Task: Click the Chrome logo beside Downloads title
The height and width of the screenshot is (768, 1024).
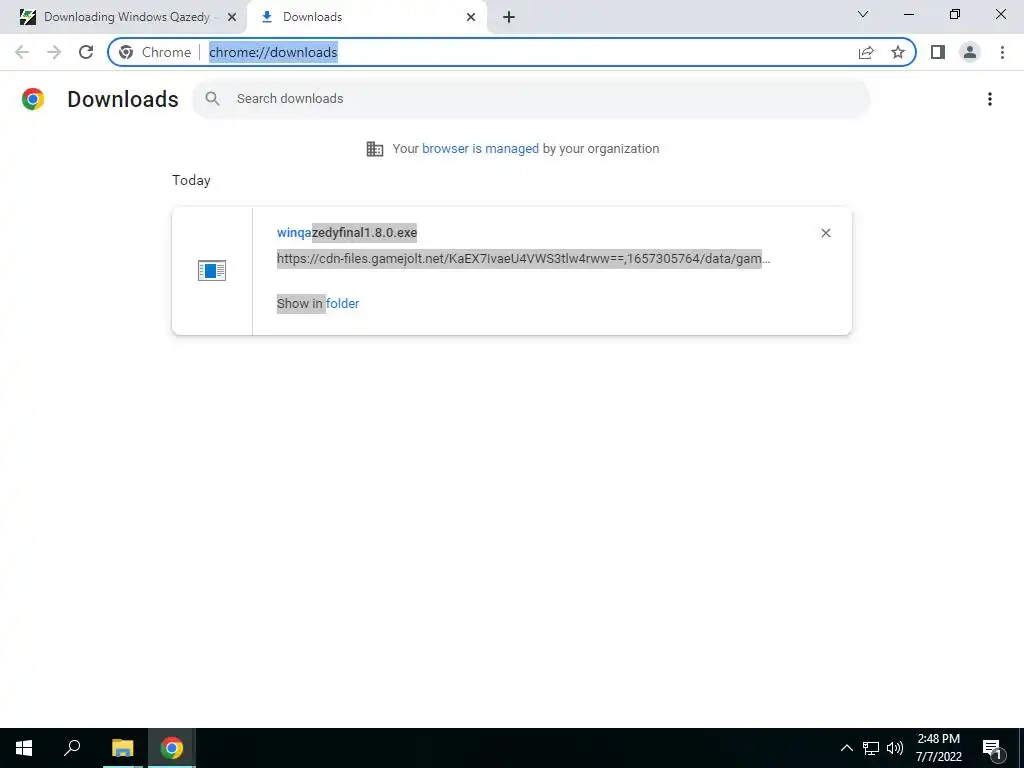Action: pos(33,99)
